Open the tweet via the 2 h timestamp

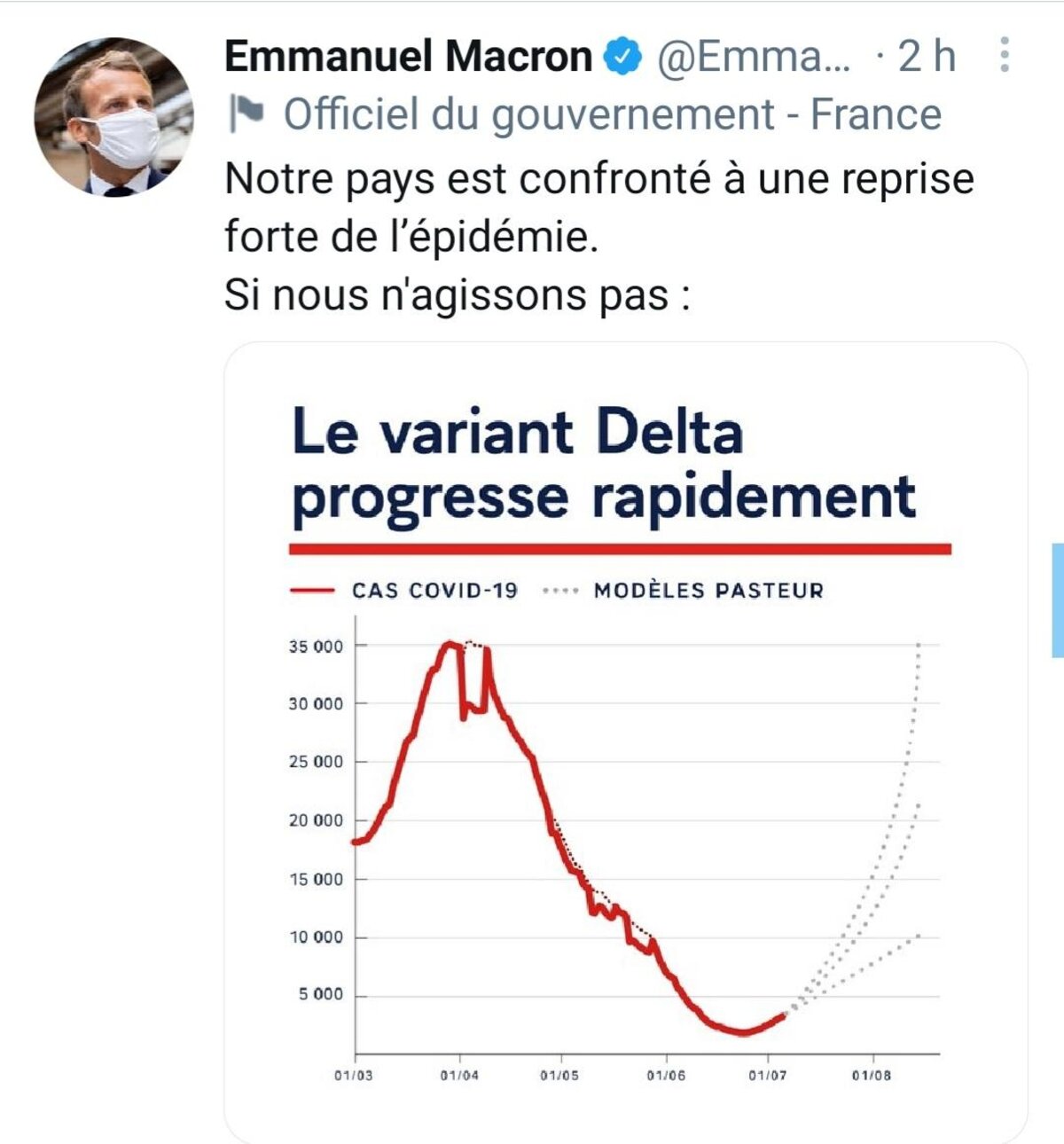coord(927,57)
